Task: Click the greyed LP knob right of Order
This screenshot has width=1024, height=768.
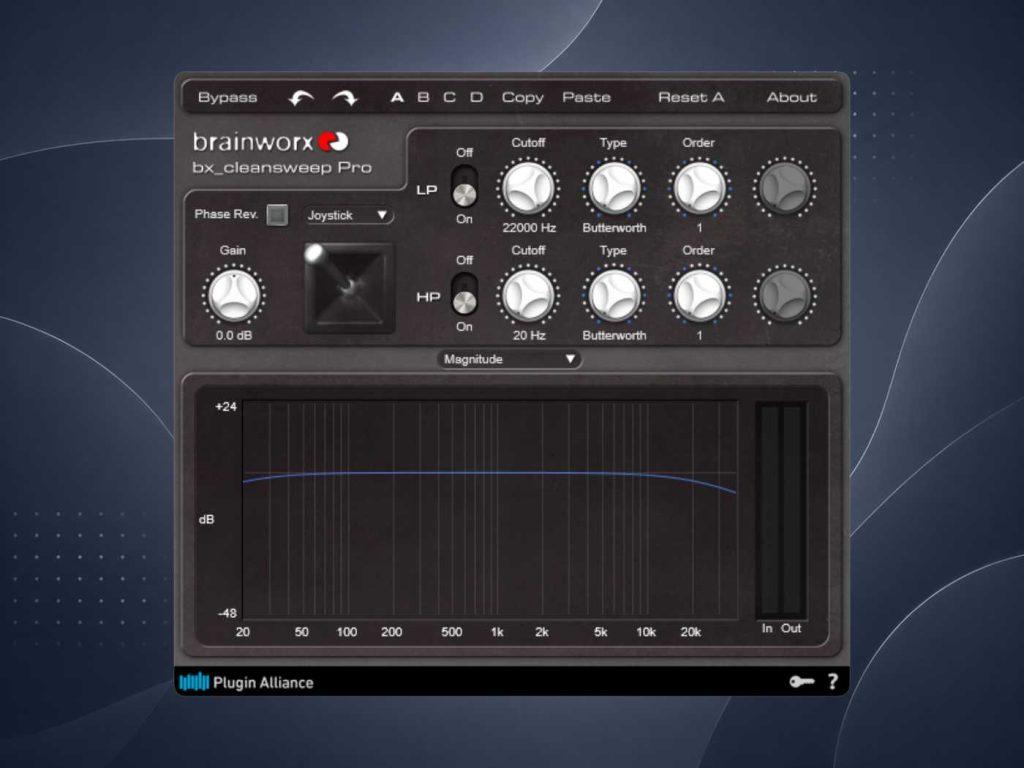Action: [x=784, y=188]
